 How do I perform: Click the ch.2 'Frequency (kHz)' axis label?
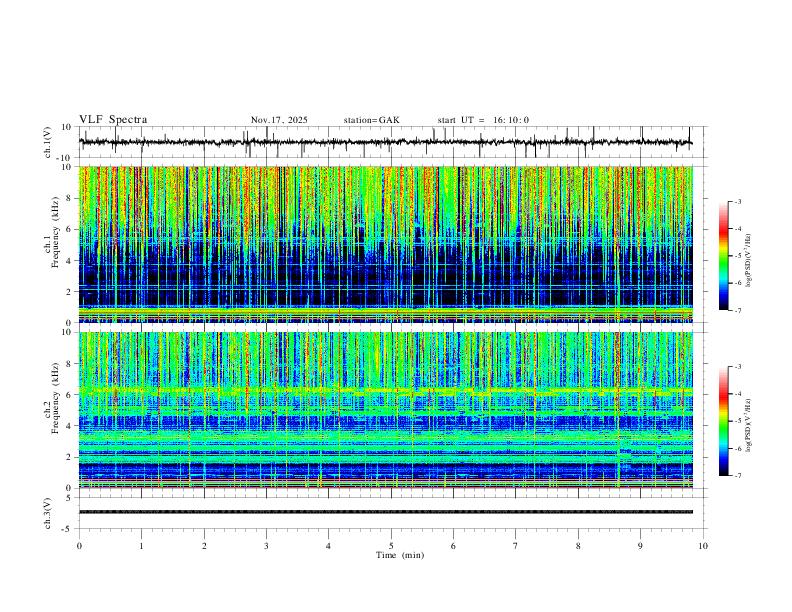tap(53, 397)
